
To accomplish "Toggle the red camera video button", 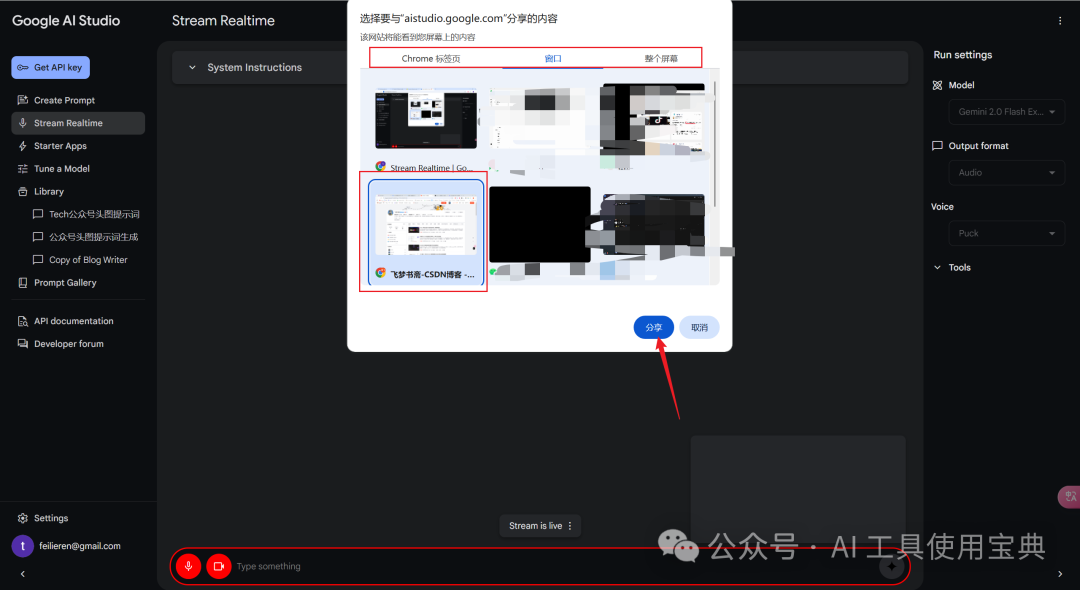I will point(219,566).
